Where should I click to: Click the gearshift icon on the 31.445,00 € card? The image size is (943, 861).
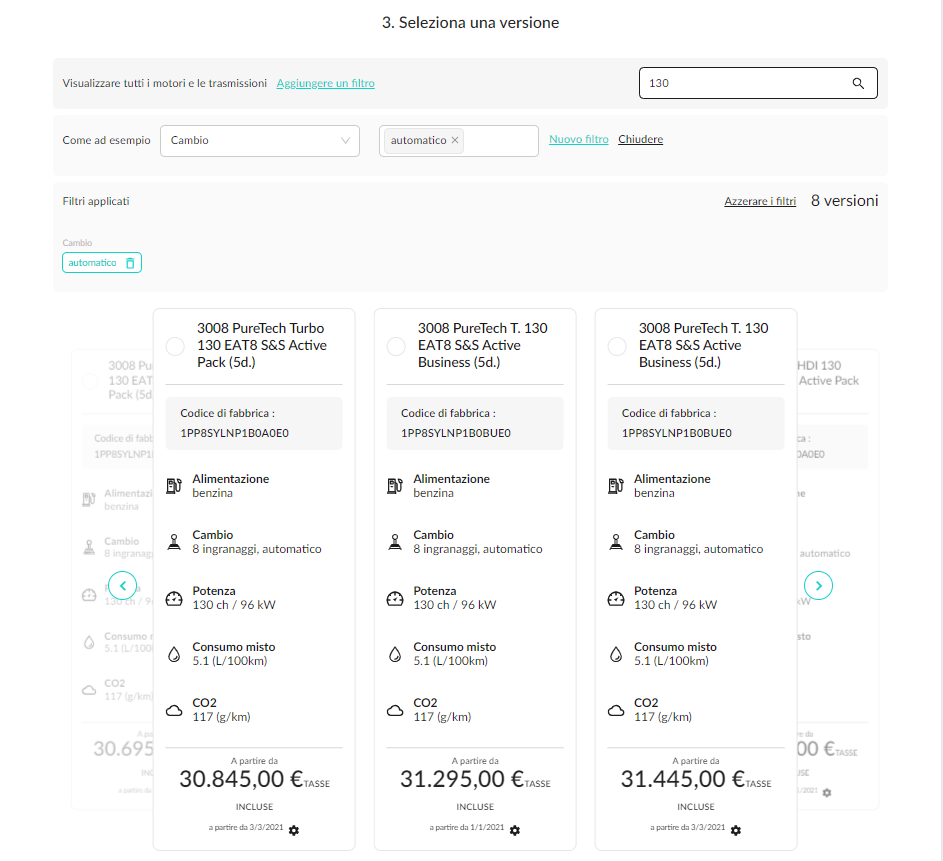616,542
